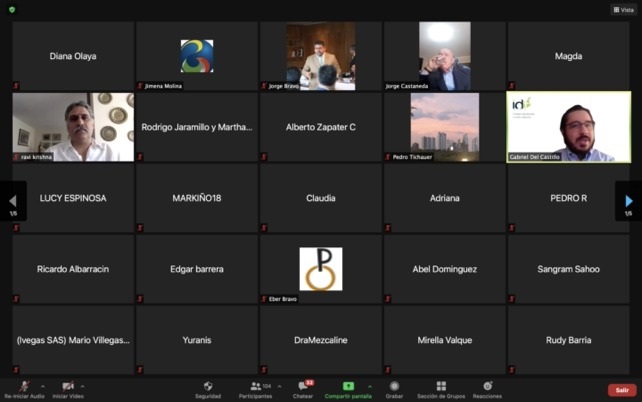The height and width of the screenshot is (402, 642).
Task: Click Rodrigo Jaramillo y Martha tile
Action: pyautogui.click(x=197, y=127)
